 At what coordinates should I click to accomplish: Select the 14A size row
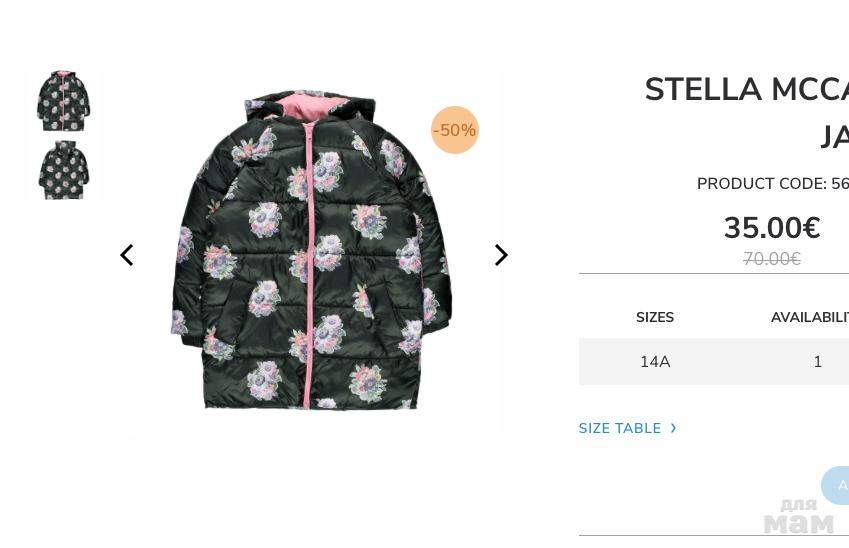pos(655,362)
